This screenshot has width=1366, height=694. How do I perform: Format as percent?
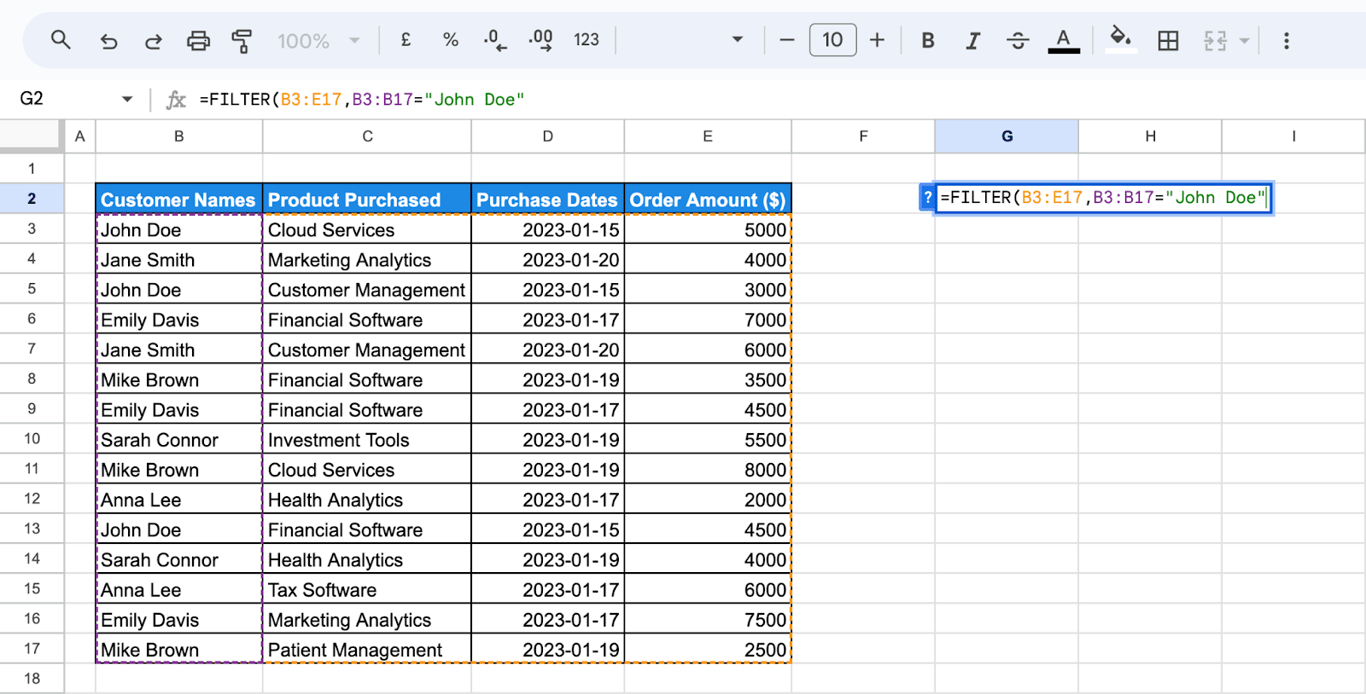[450, 40]
